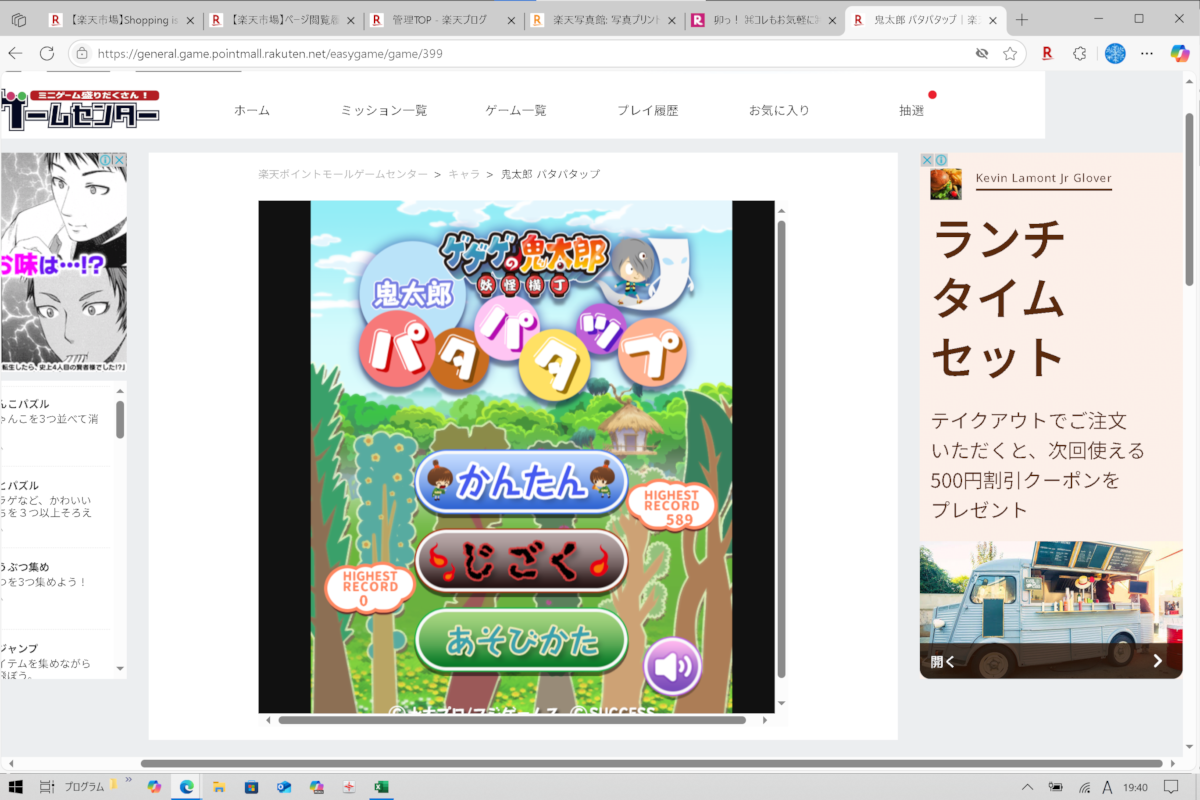
Task: Mute the game using the purple speaker button
Action: click(x=672, y=665)
